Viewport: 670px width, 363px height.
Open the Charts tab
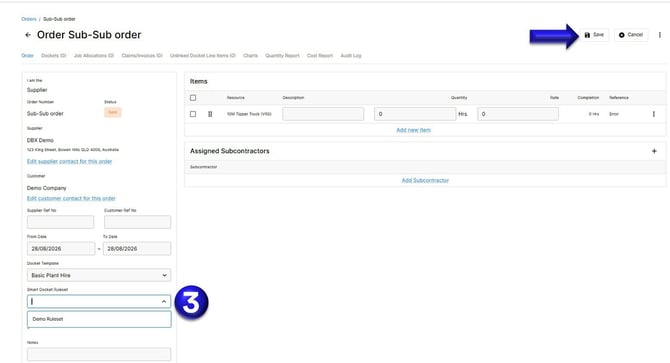coord(250,56)
